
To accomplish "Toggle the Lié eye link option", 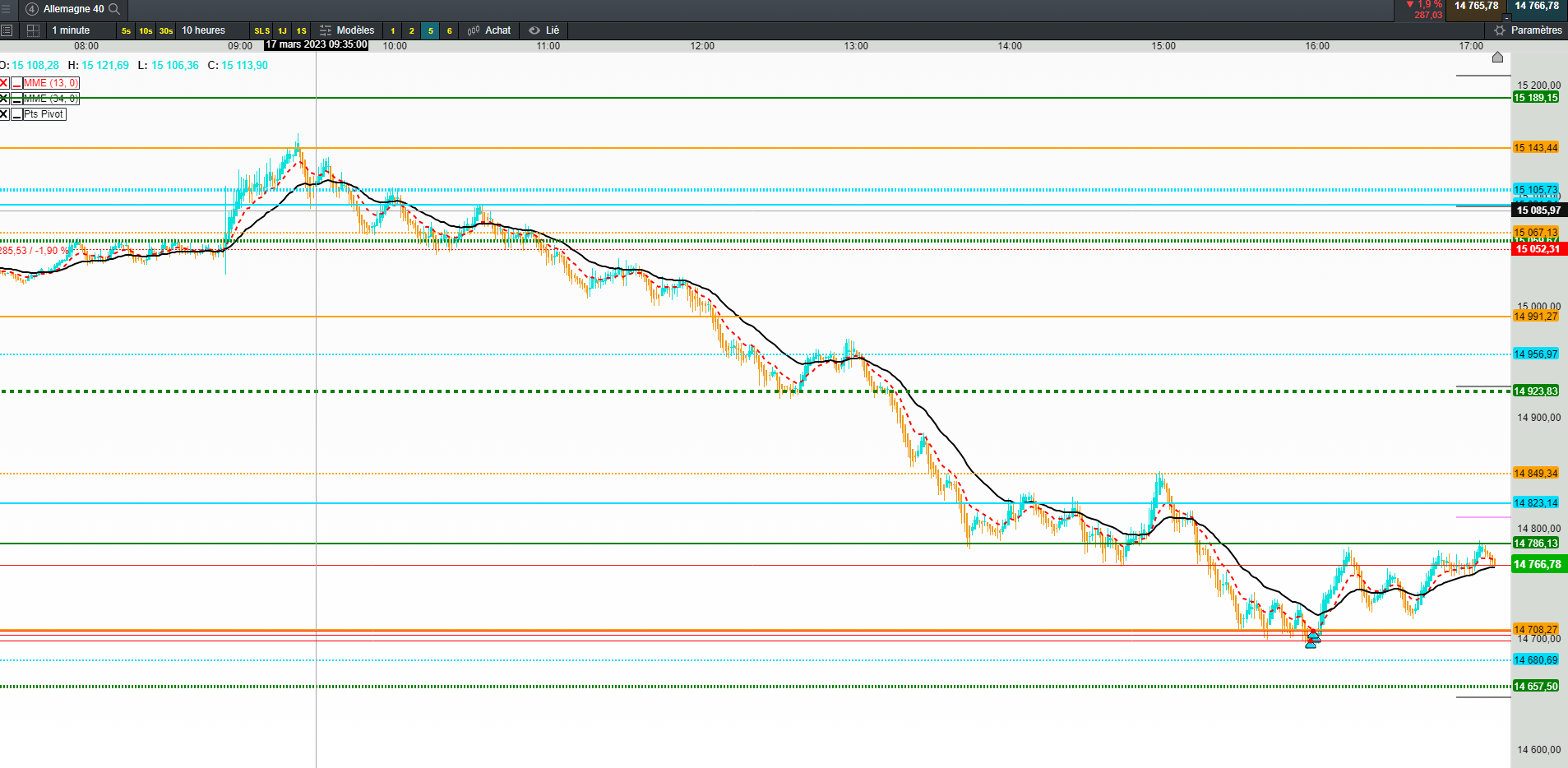I will (544, 30).
